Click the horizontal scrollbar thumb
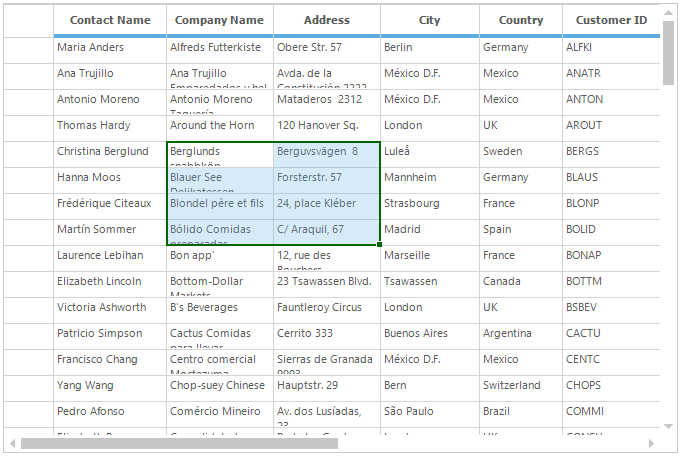Image resolution: width=681 pixels, height=456 pixels. coord(179,443)
